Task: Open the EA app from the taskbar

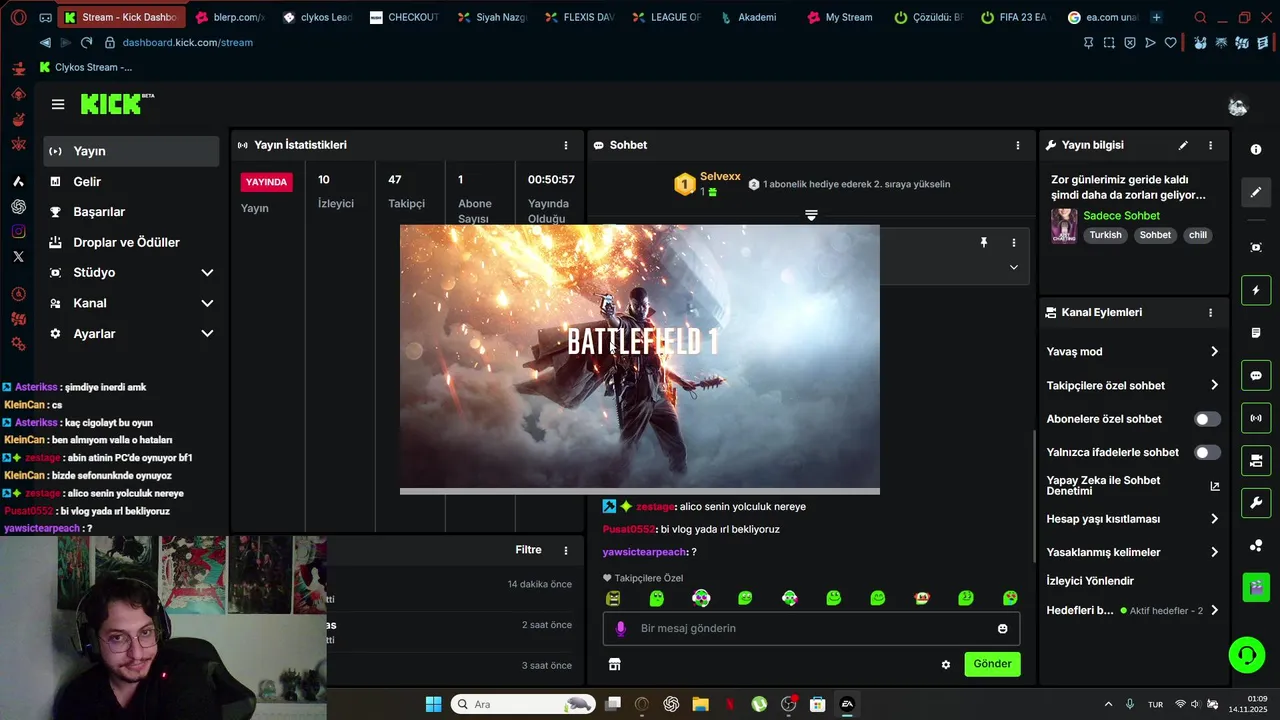Action: tap(847, 704)
